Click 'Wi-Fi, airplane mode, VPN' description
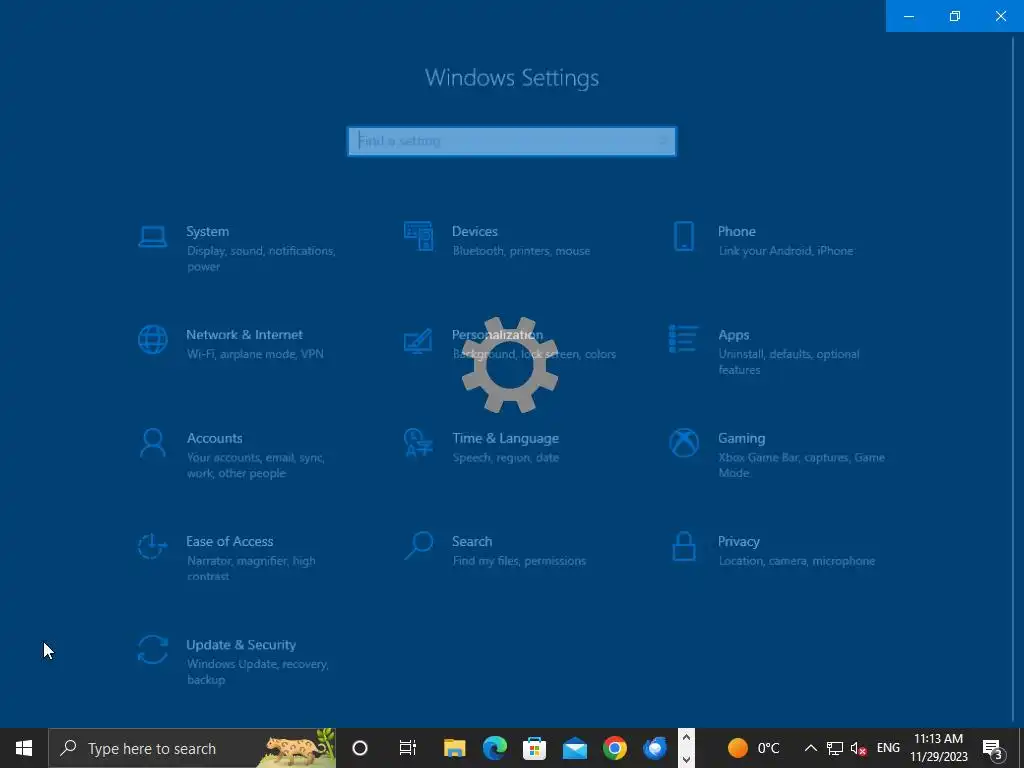The image size is (1024, 768). pos(255,354)
